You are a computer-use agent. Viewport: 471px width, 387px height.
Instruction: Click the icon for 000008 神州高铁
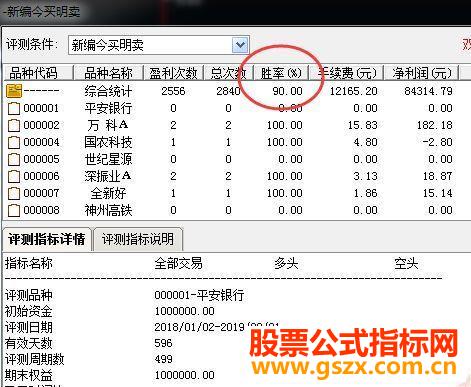click(x=14, y=210)
